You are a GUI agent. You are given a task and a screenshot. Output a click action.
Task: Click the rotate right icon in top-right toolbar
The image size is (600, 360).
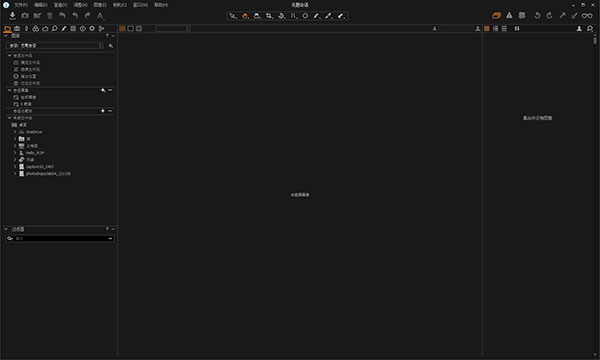549,16
